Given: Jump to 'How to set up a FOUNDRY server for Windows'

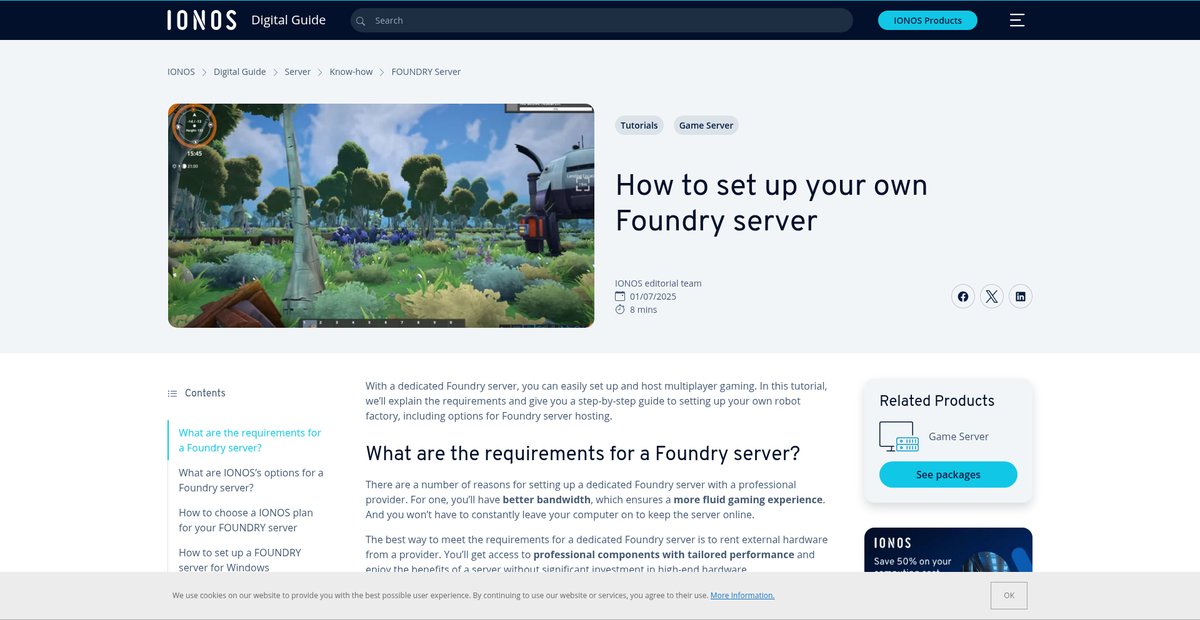Looking at the screenshot, I should [240, 560].
